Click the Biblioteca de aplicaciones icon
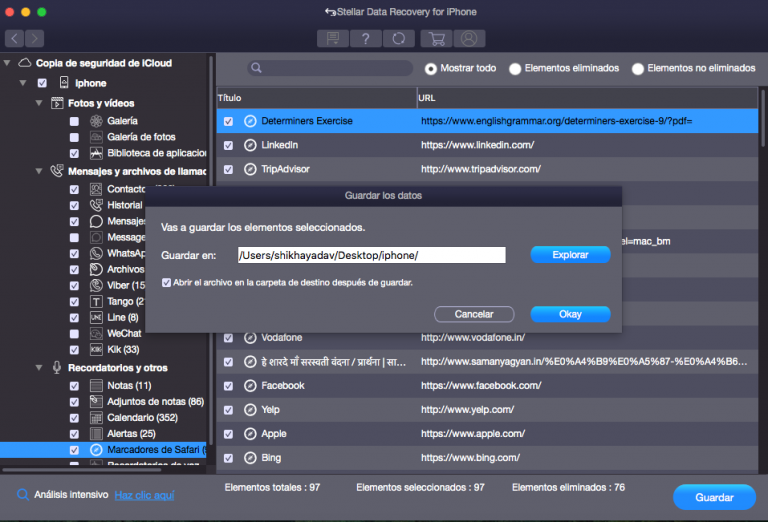Screen dimensions: 768x522 [96, 153]
